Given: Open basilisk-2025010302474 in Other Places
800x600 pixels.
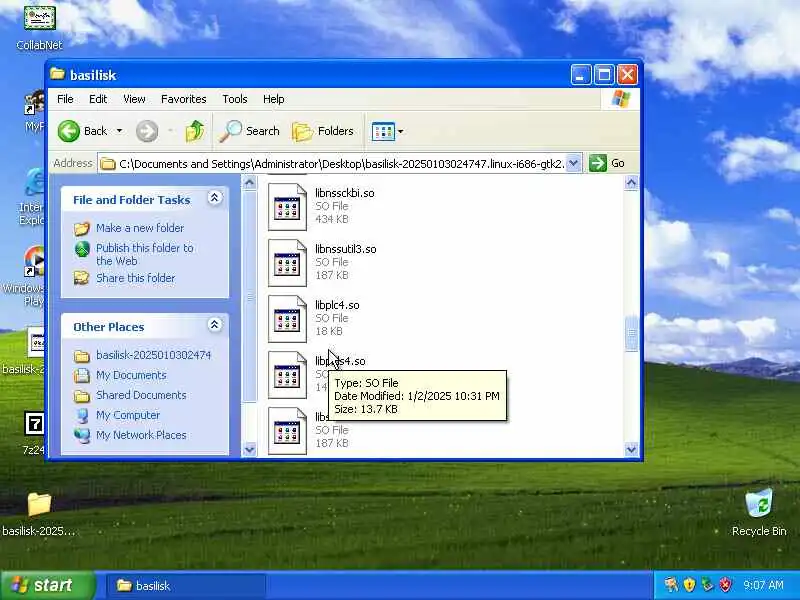Looking at the screenshot, I should [x=153, y=355].
